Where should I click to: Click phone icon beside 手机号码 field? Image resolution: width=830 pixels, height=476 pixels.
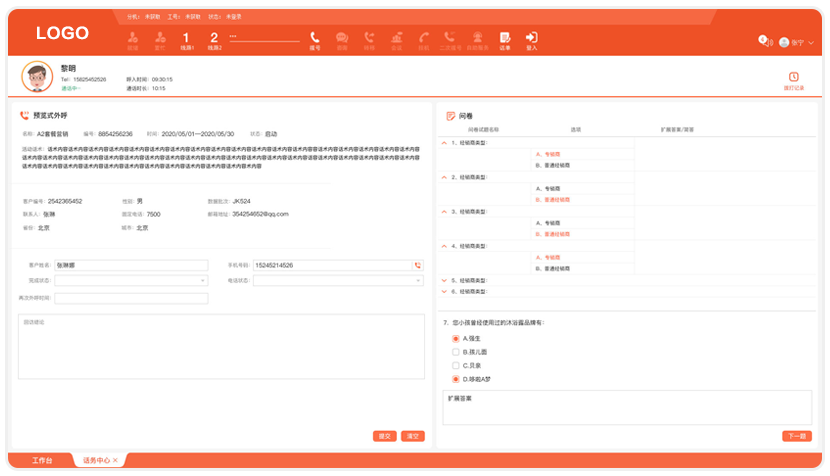418,265
